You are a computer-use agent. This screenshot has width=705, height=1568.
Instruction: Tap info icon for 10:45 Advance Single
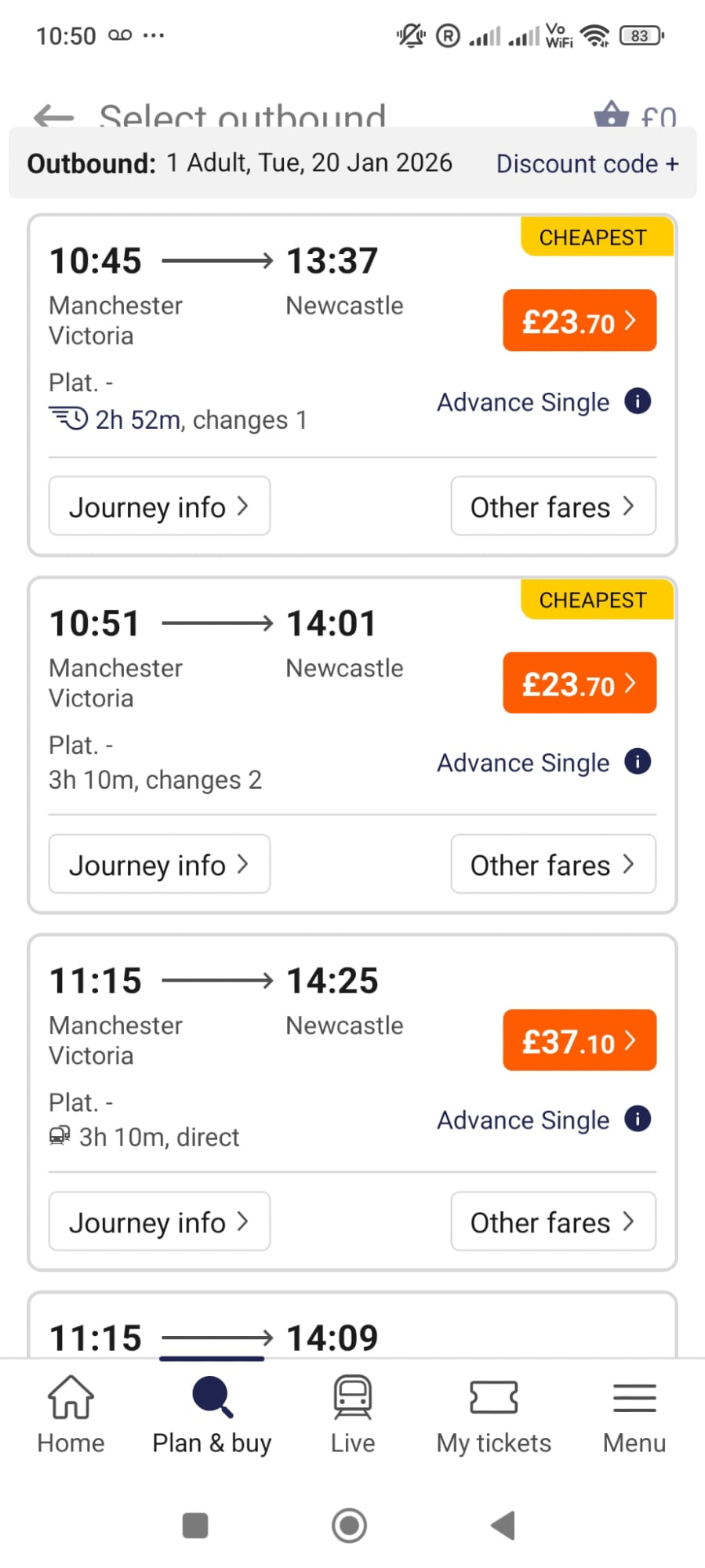click(638, 401)
